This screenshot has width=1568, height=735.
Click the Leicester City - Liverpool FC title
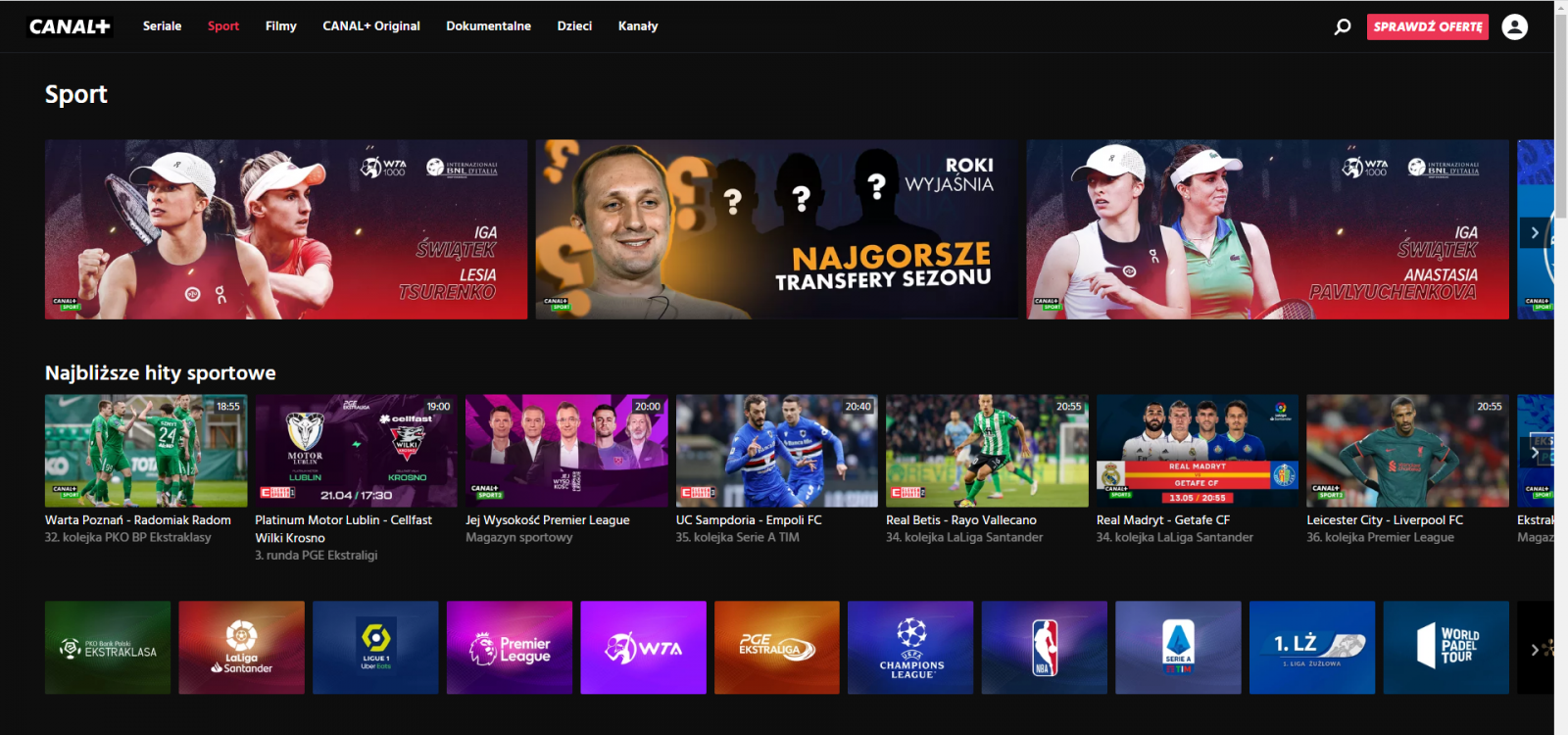click(x=1385, y=520)
